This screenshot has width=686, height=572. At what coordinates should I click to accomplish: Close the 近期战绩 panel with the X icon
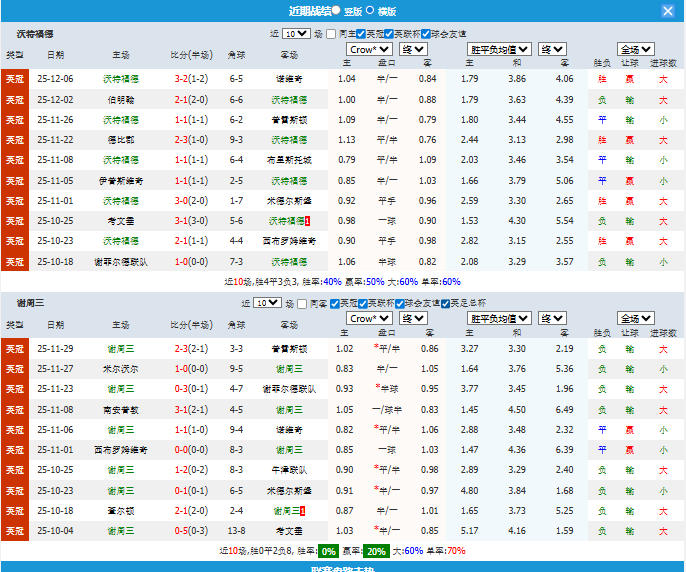pyautogui.click(x=668, y=11)
